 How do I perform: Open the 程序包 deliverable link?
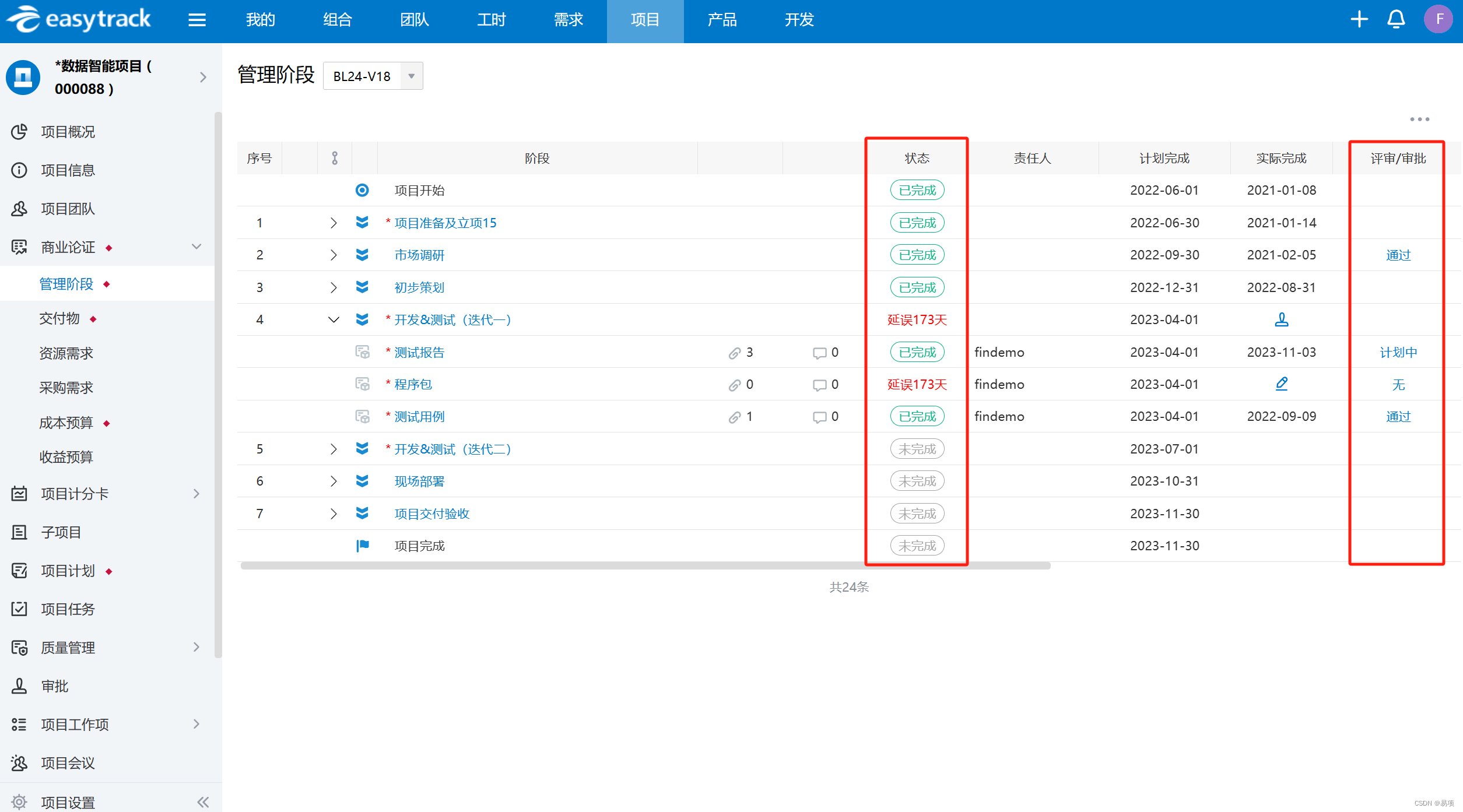[x=413, y=384]
